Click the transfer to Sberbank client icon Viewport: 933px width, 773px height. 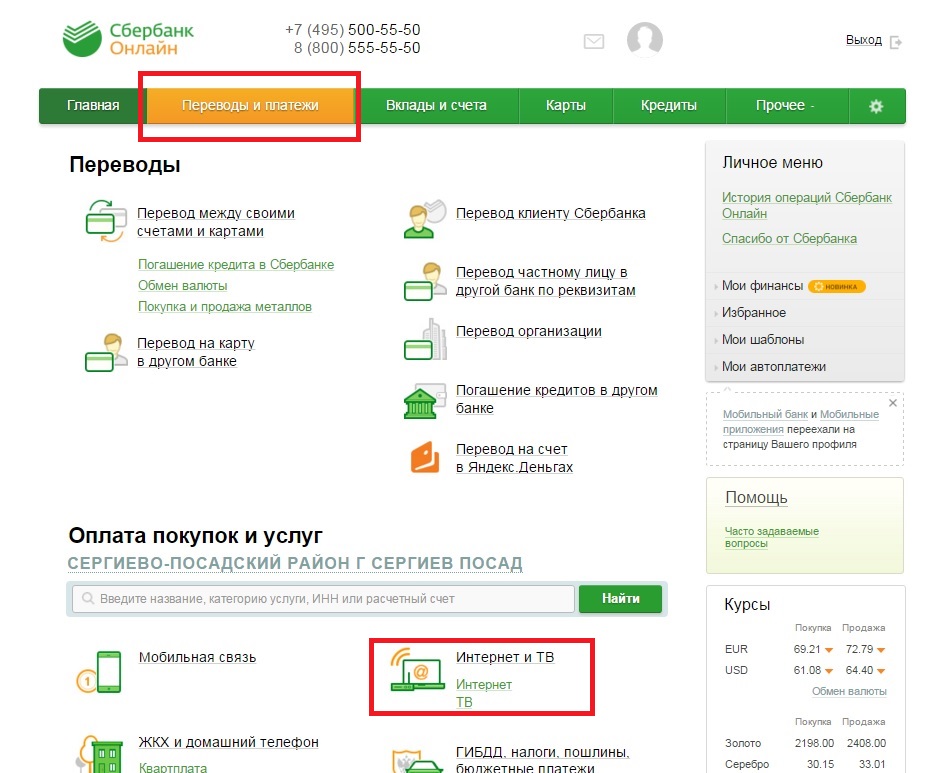pos(424,219)
